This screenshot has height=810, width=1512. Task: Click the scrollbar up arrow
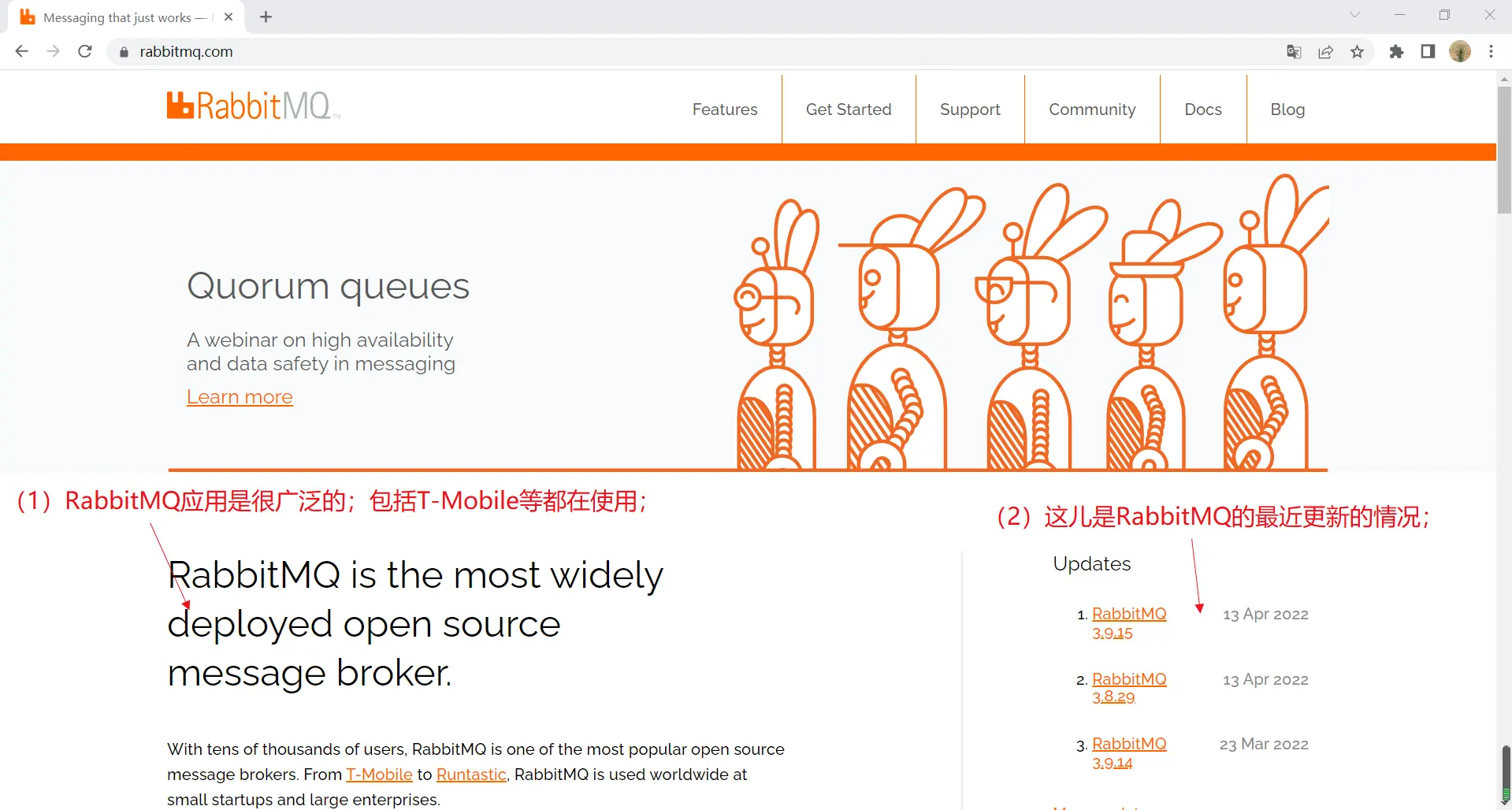[1504, 79]
